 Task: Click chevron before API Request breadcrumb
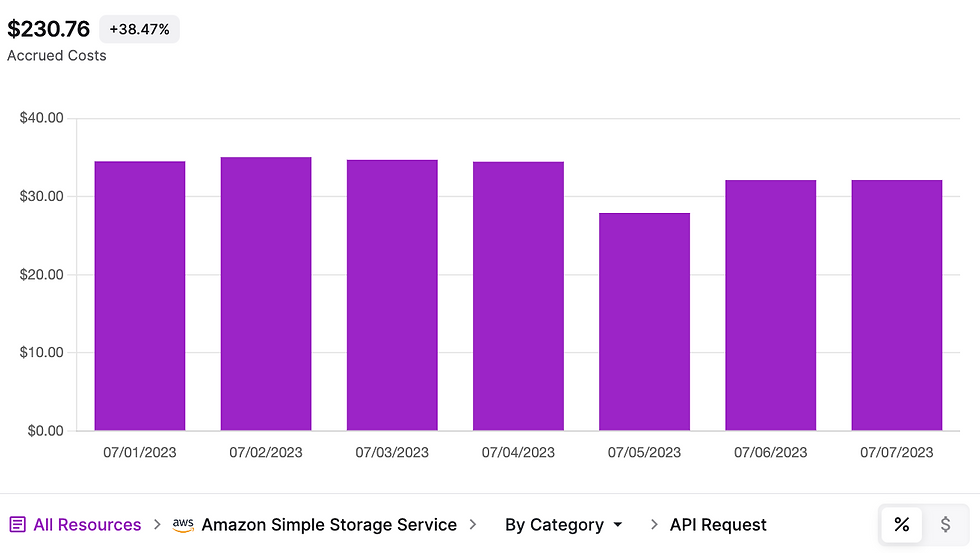(654, 524)
